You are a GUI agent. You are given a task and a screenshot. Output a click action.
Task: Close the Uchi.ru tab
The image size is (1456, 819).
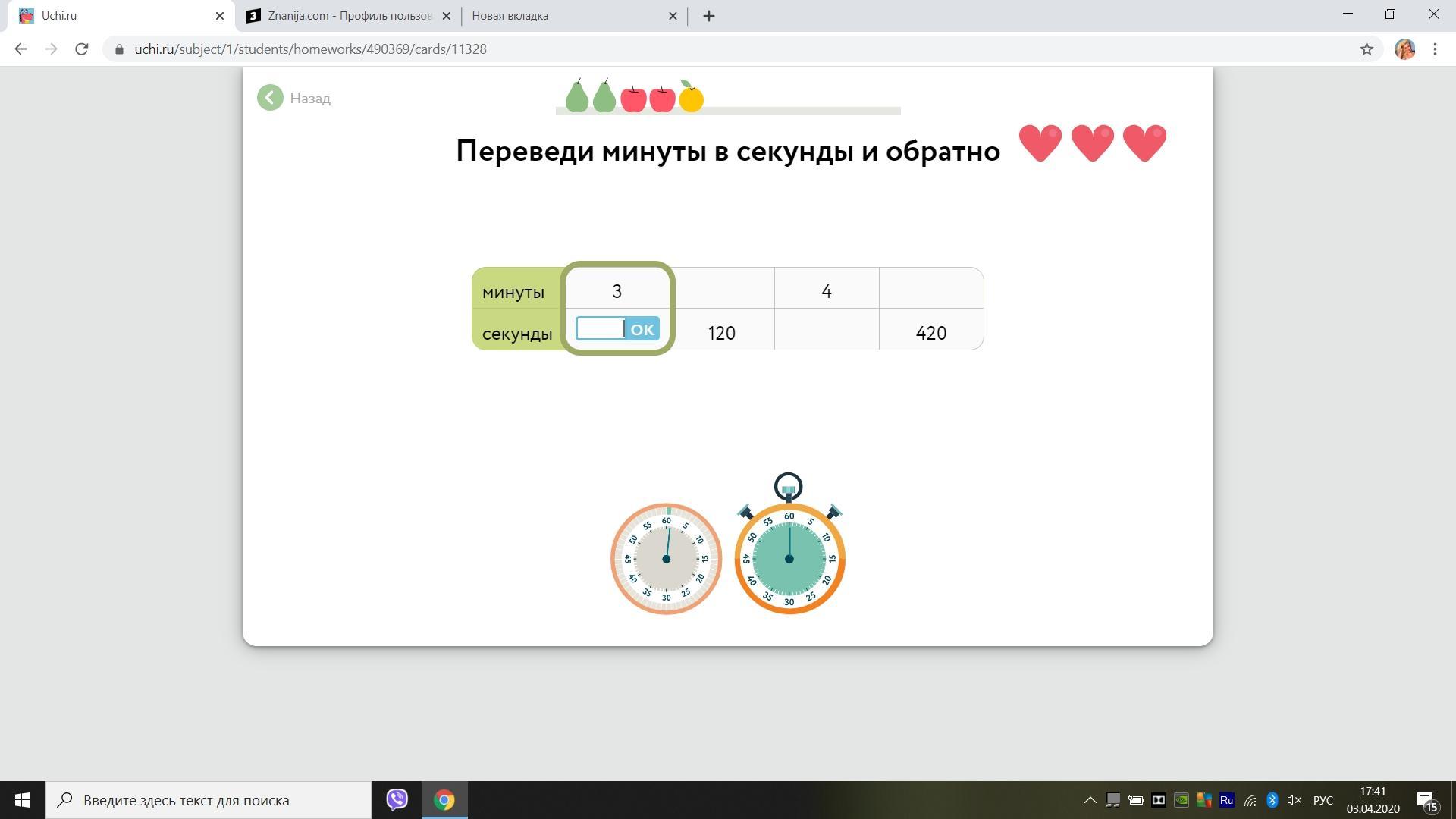220,15
